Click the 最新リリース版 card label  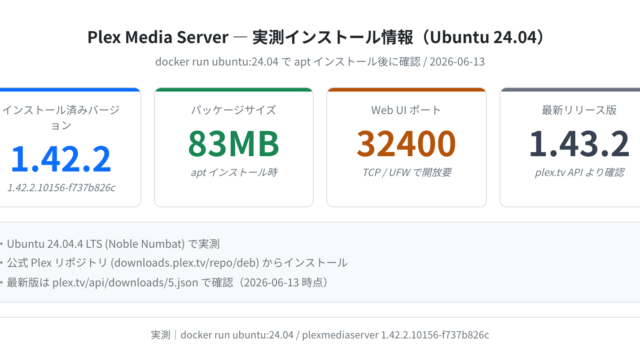(x=579, y=110)
